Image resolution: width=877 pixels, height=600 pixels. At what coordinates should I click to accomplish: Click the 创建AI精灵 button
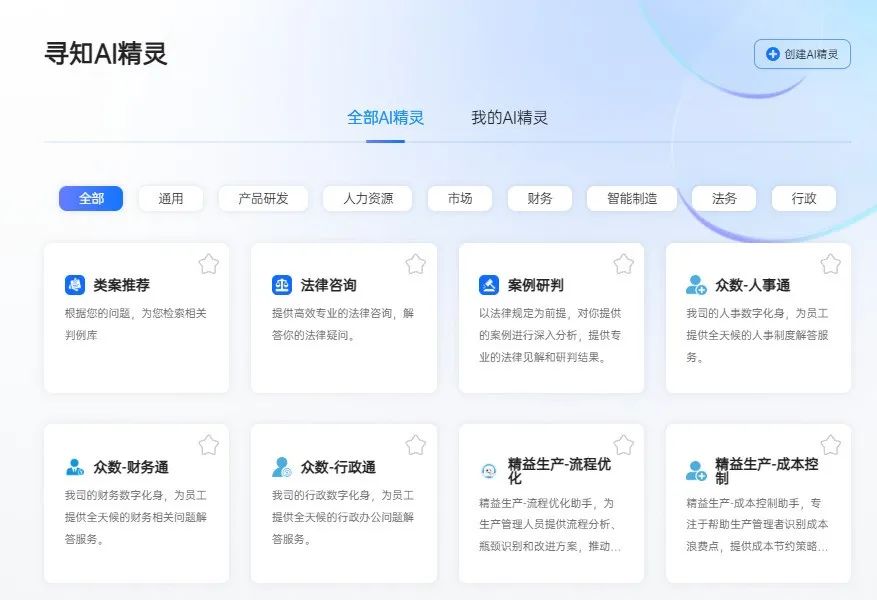(802, 54)
